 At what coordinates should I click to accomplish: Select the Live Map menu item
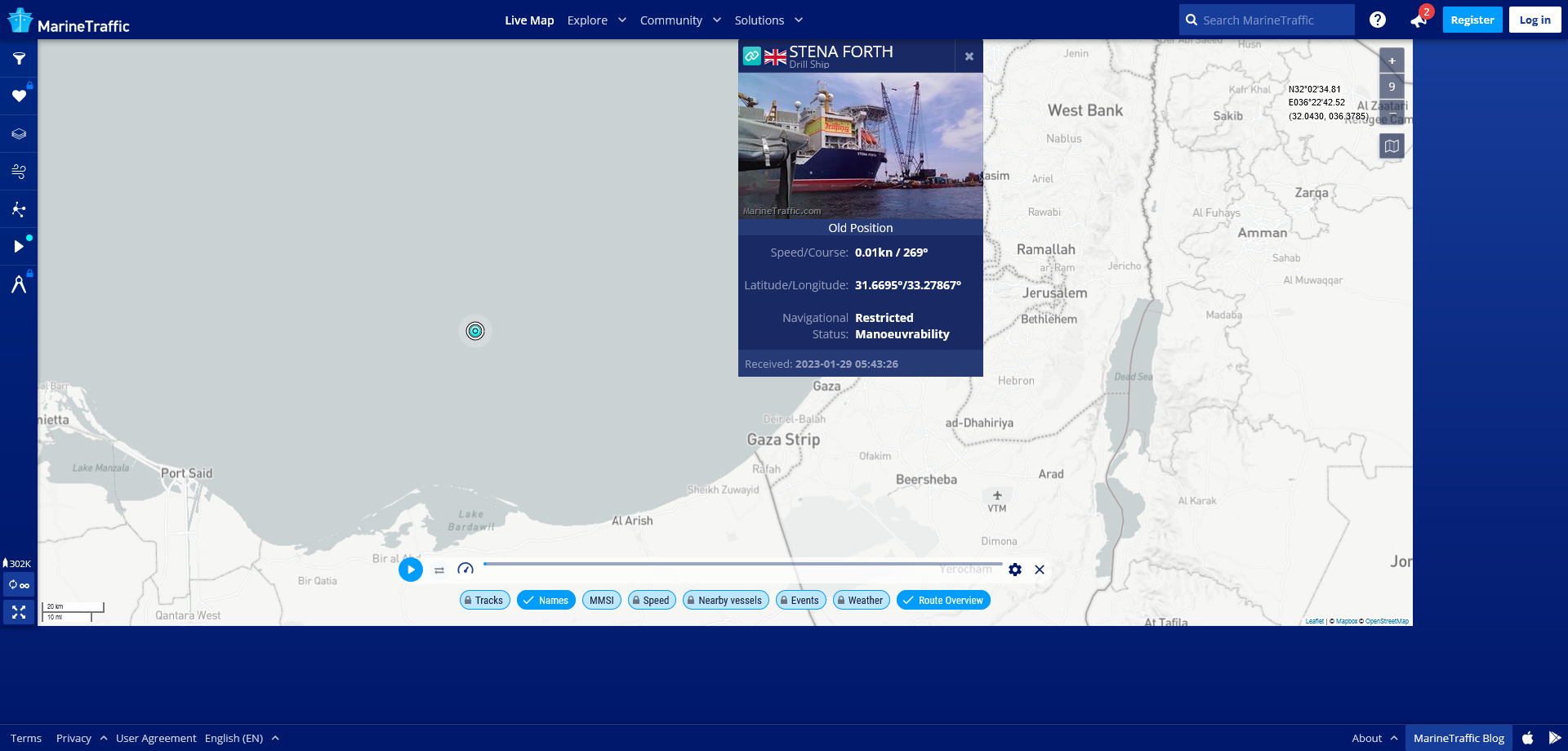(529, 20)
